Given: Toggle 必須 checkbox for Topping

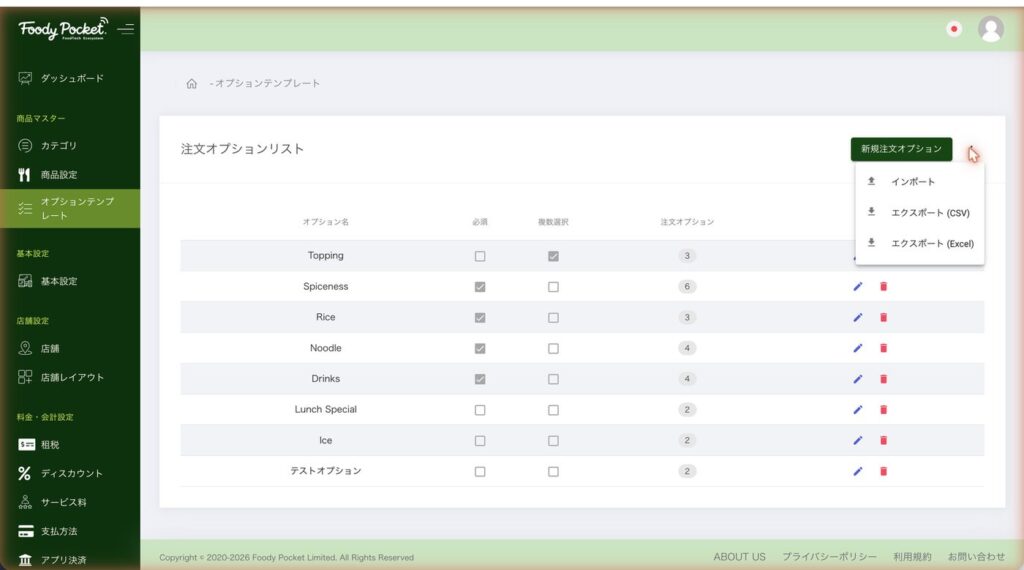Looking at the screenshot, I should pos(480,256).
